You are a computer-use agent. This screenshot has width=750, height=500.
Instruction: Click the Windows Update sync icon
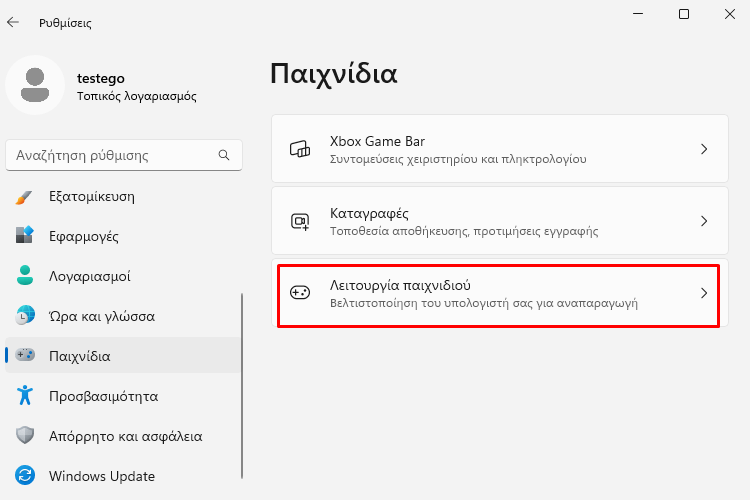[x=24, y=476]
